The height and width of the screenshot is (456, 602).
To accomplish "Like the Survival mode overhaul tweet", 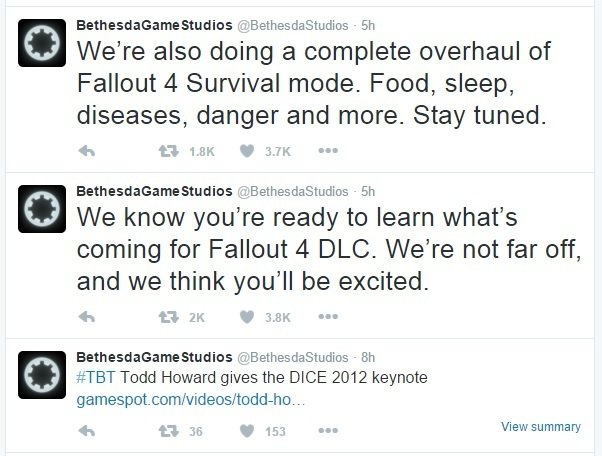I will point(247,151).
